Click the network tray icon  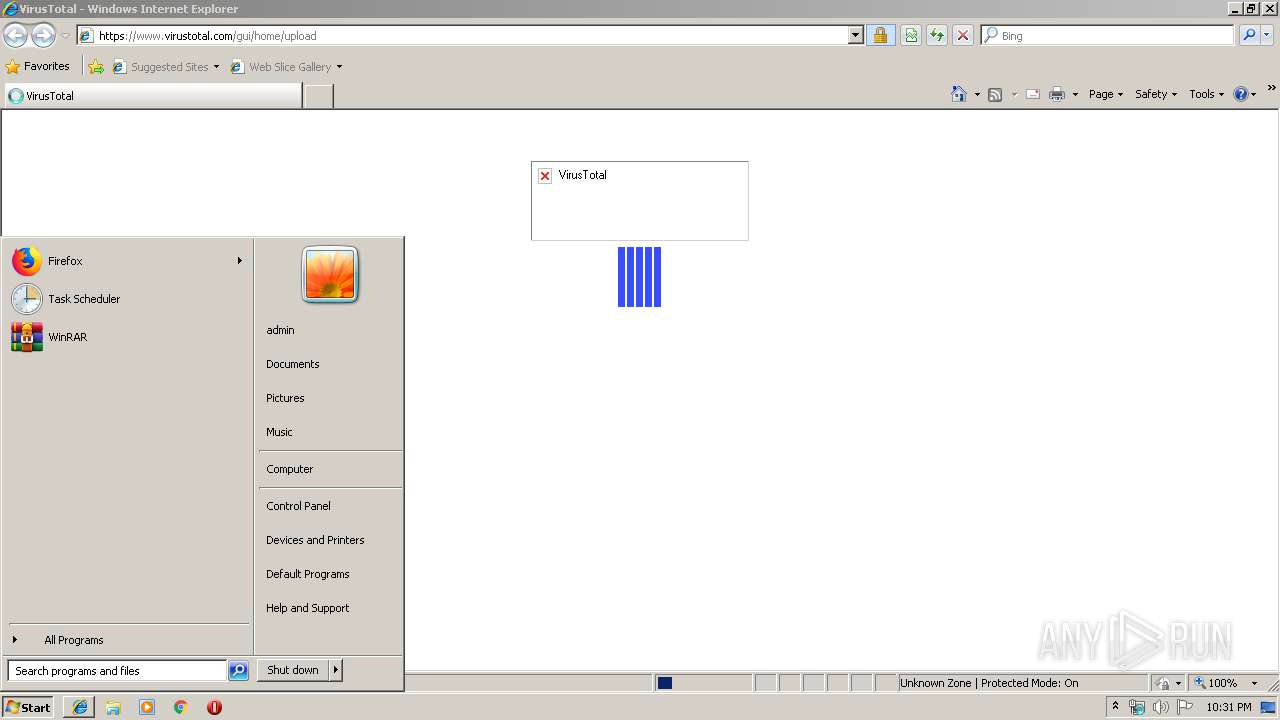[x=1137, y=707]
